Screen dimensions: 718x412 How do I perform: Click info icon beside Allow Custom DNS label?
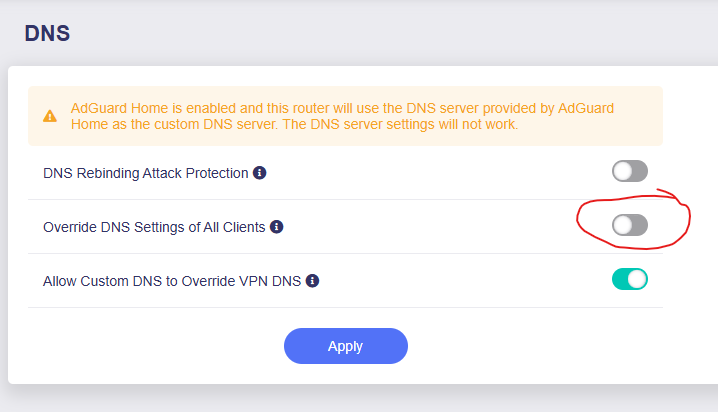coord(312,281)
